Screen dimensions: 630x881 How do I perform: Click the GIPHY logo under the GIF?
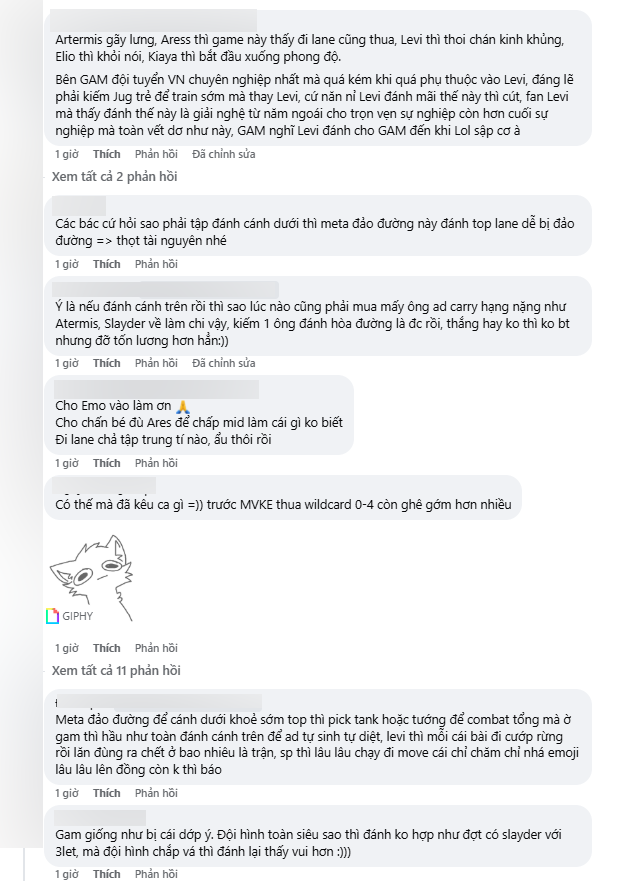[x=69, y=616]
